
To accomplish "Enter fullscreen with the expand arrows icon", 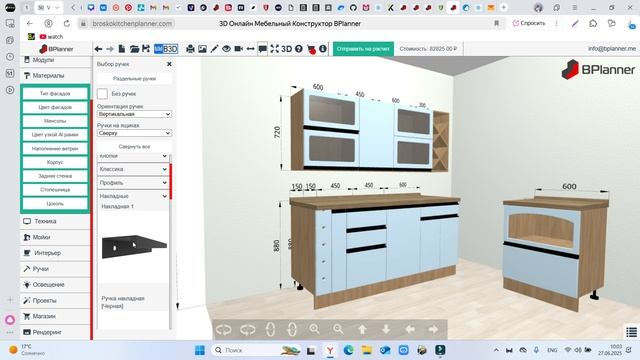I will point(274,49).
